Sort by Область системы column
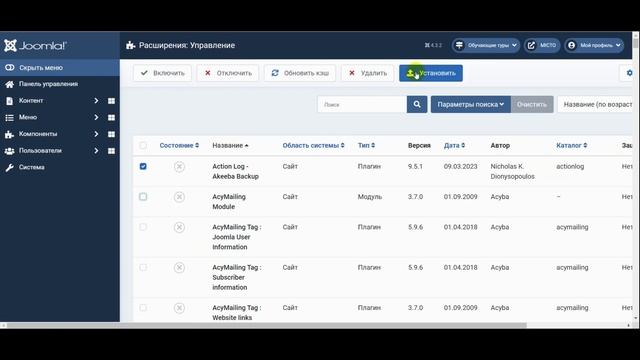The width and height of the screenshot is (640, 360). (313, 145)
